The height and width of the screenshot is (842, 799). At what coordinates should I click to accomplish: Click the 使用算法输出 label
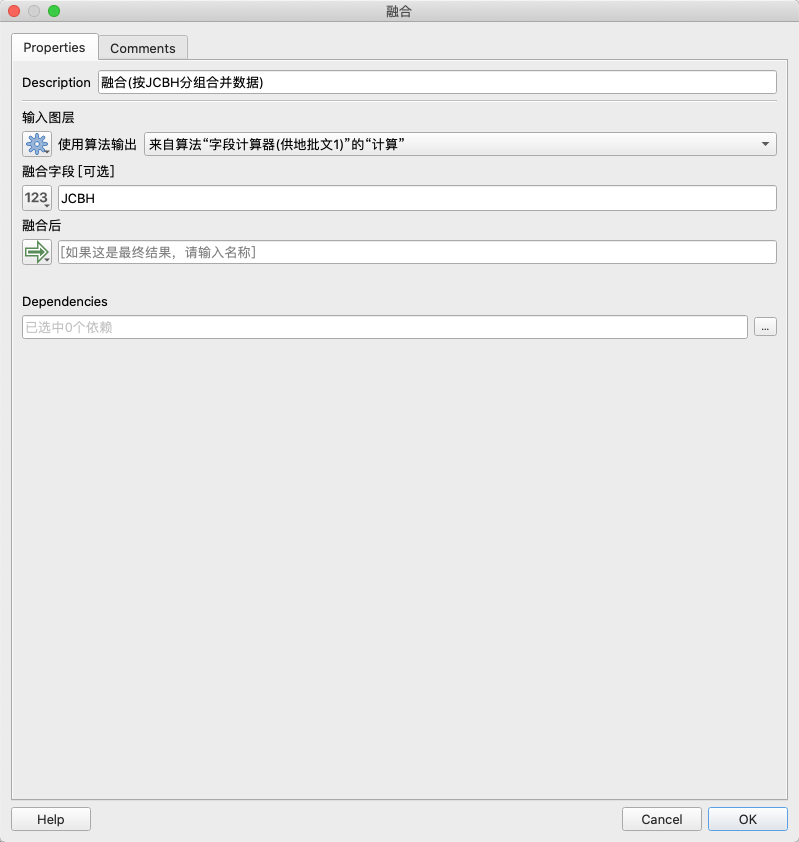tap(97, 145)
